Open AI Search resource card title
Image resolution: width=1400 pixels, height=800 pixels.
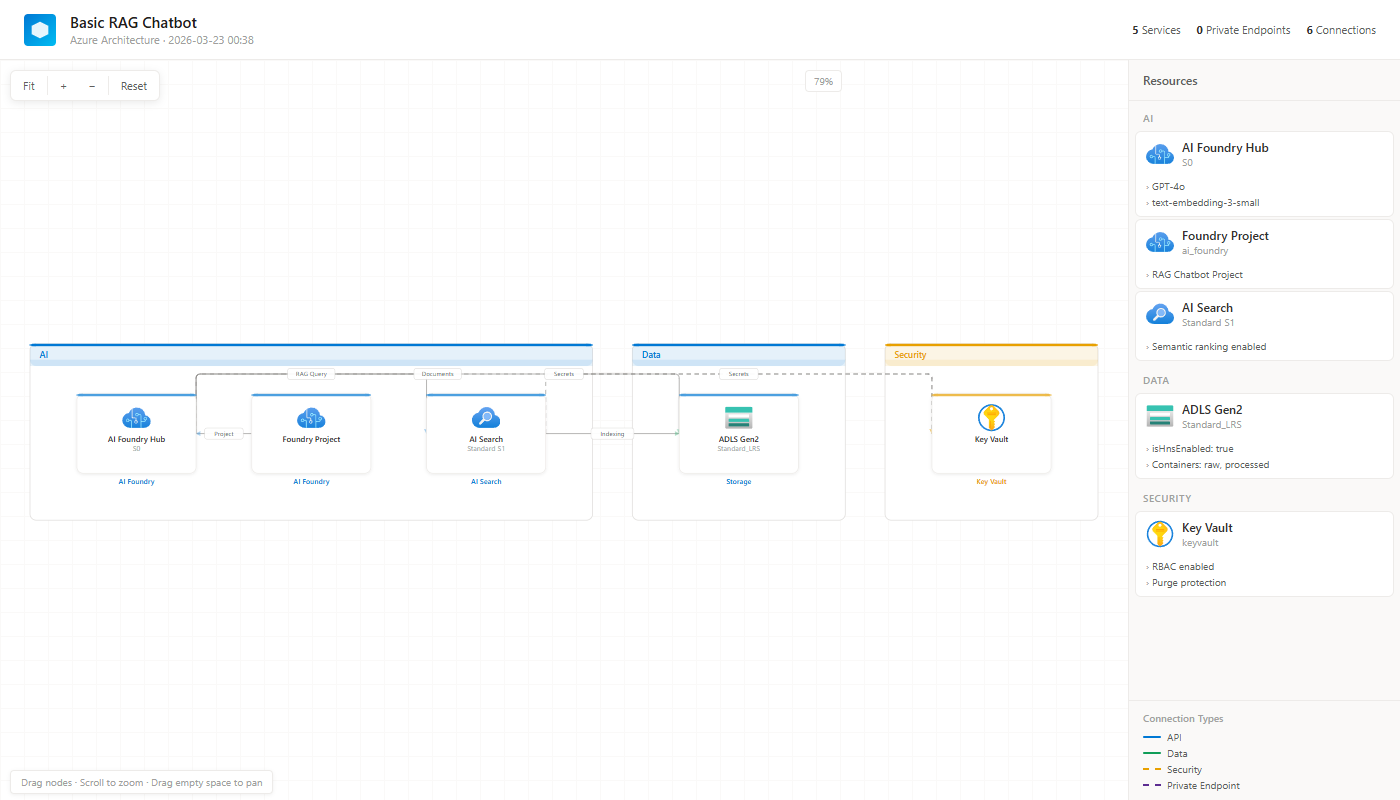tap(1207, 308)
